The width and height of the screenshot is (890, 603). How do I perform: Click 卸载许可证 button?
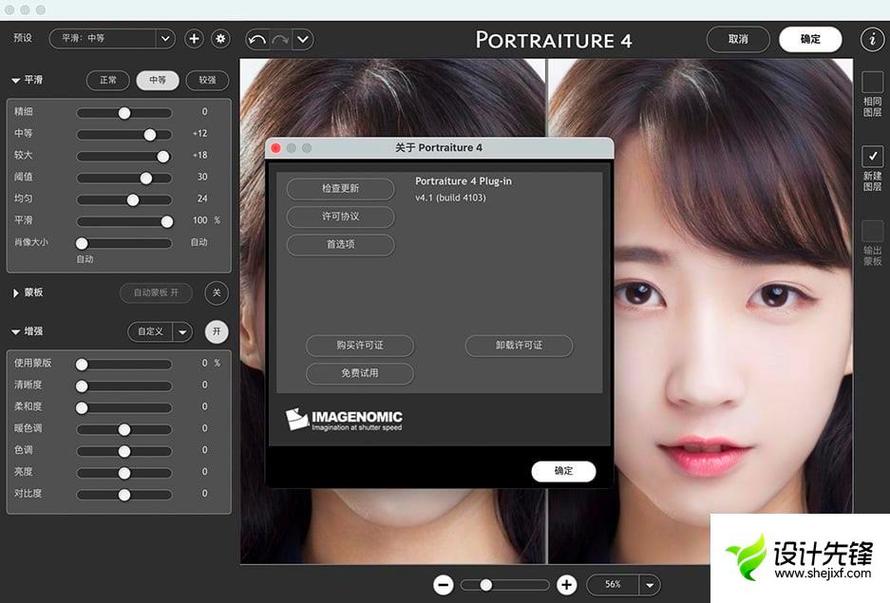tap(519, 345)
